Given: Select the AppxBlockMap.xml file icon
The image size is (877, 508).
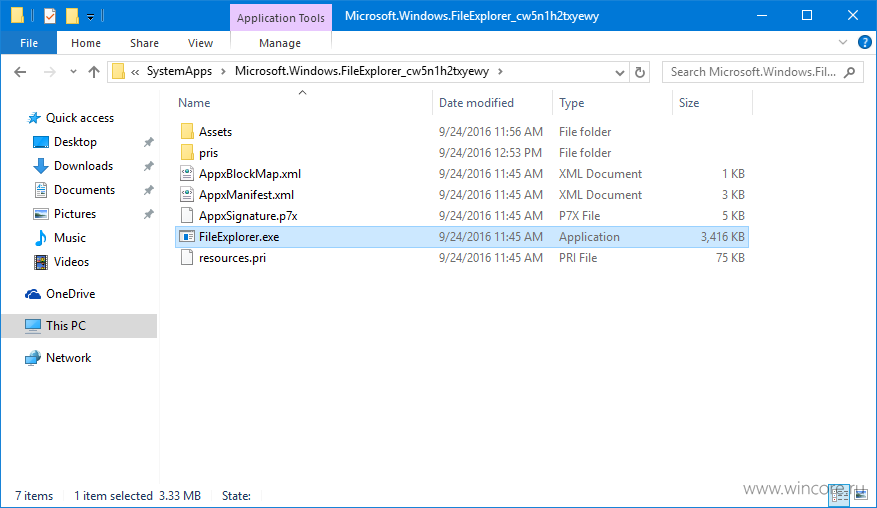Looking at the screenshot, I should click(x=187, y=174).
